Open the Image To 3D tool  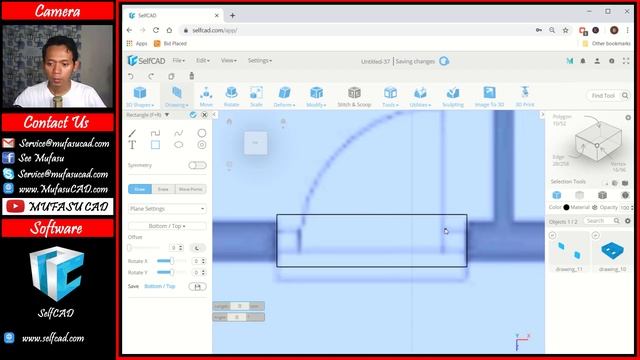pyautogui.click(x=489, y=97)
